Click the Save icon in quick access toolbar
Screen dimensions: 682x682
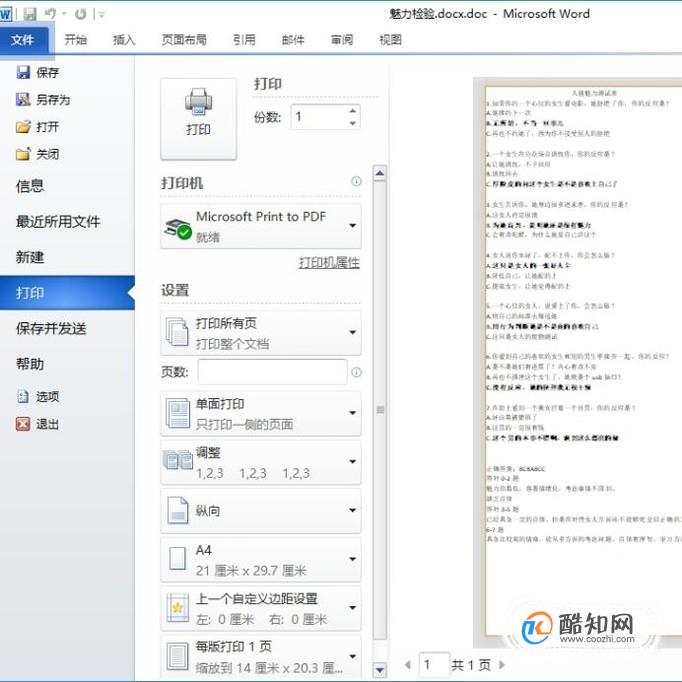(30, 14)
